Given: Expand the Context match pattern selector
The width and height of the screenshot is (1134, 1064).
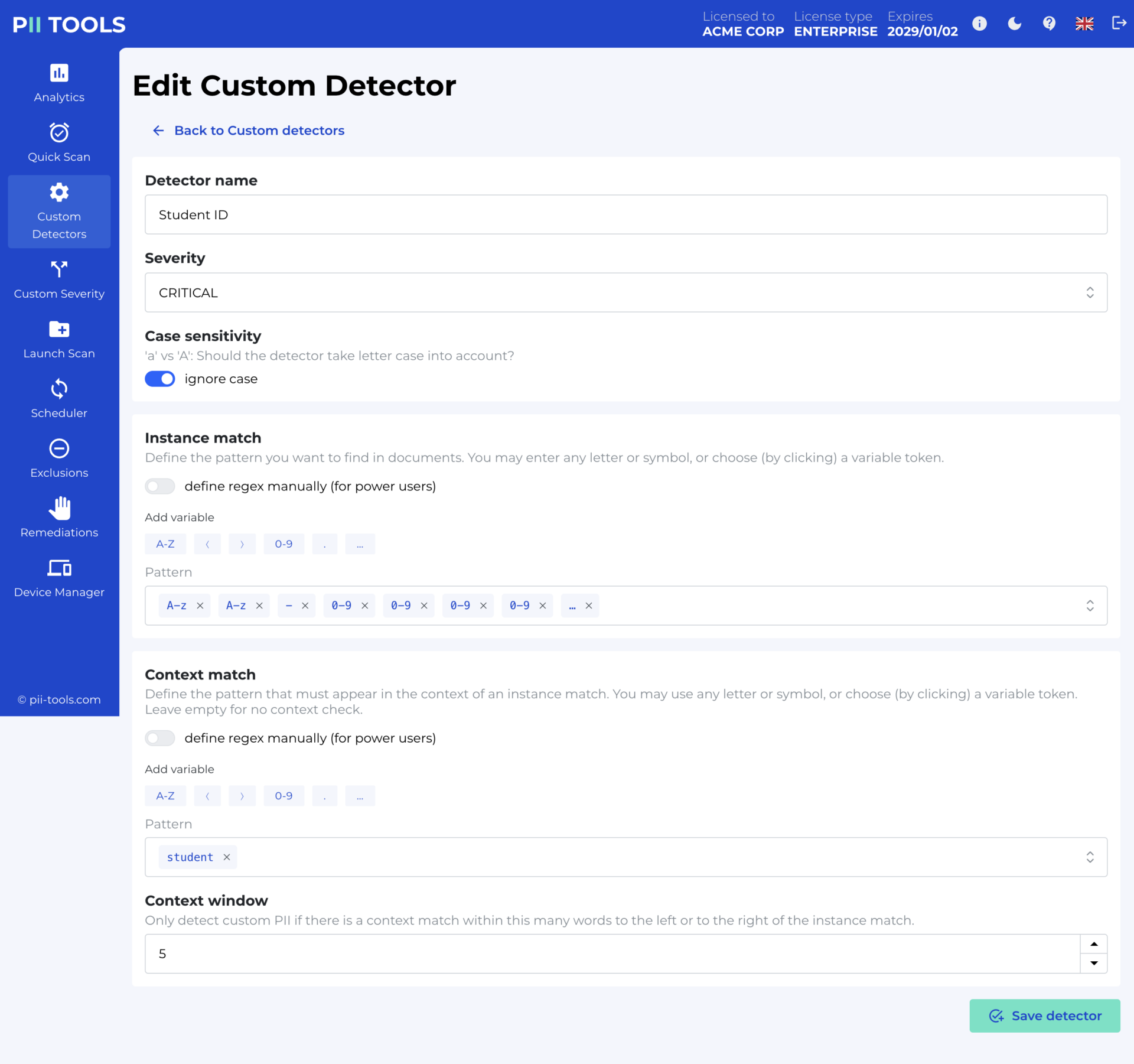Looking at the screenshot, I should [x=1090, y=857].
